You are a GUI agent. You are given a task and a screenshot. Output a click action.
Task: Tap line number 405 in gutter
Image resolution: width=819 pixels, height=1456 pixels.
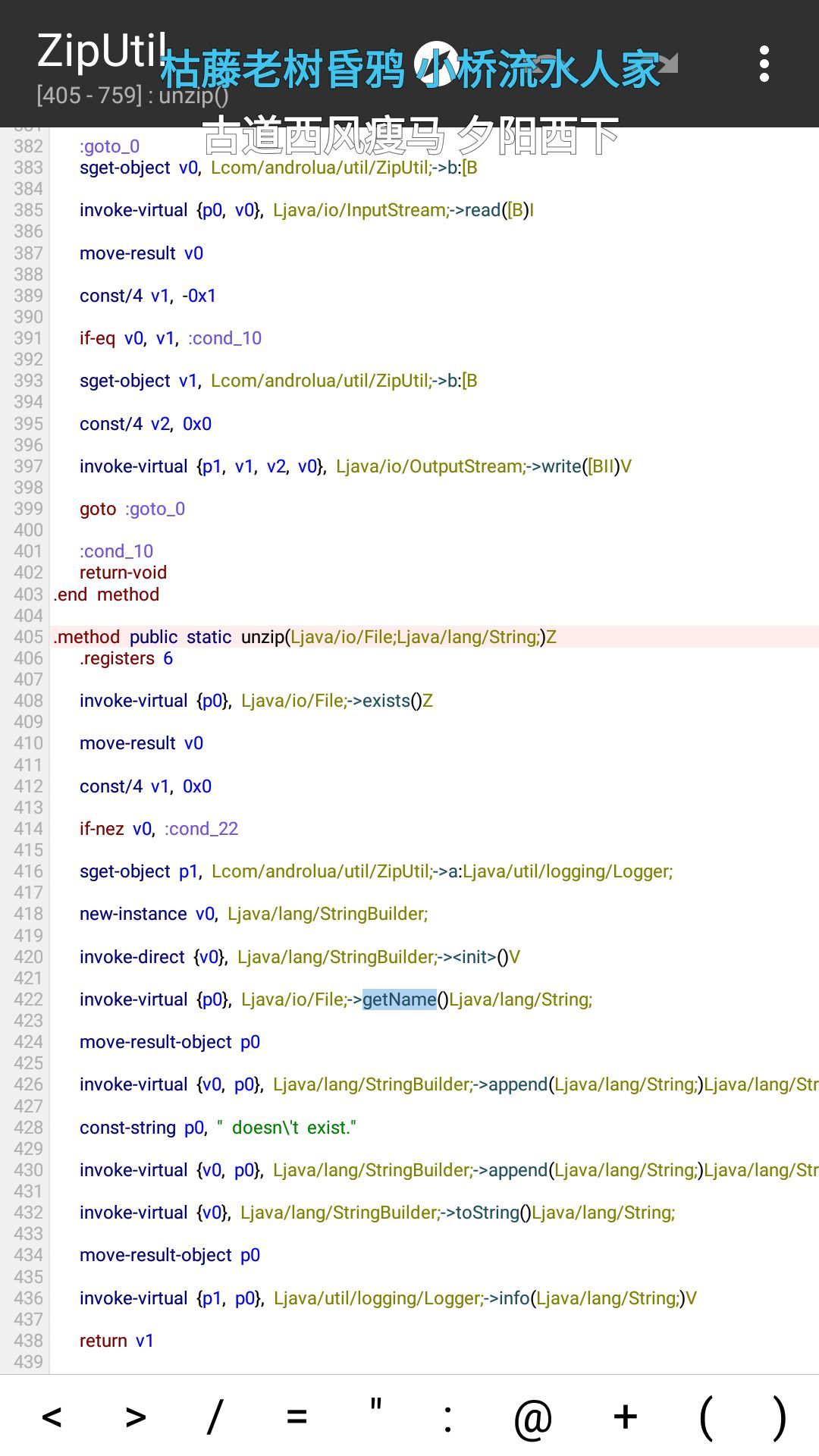tap(28, 637)
